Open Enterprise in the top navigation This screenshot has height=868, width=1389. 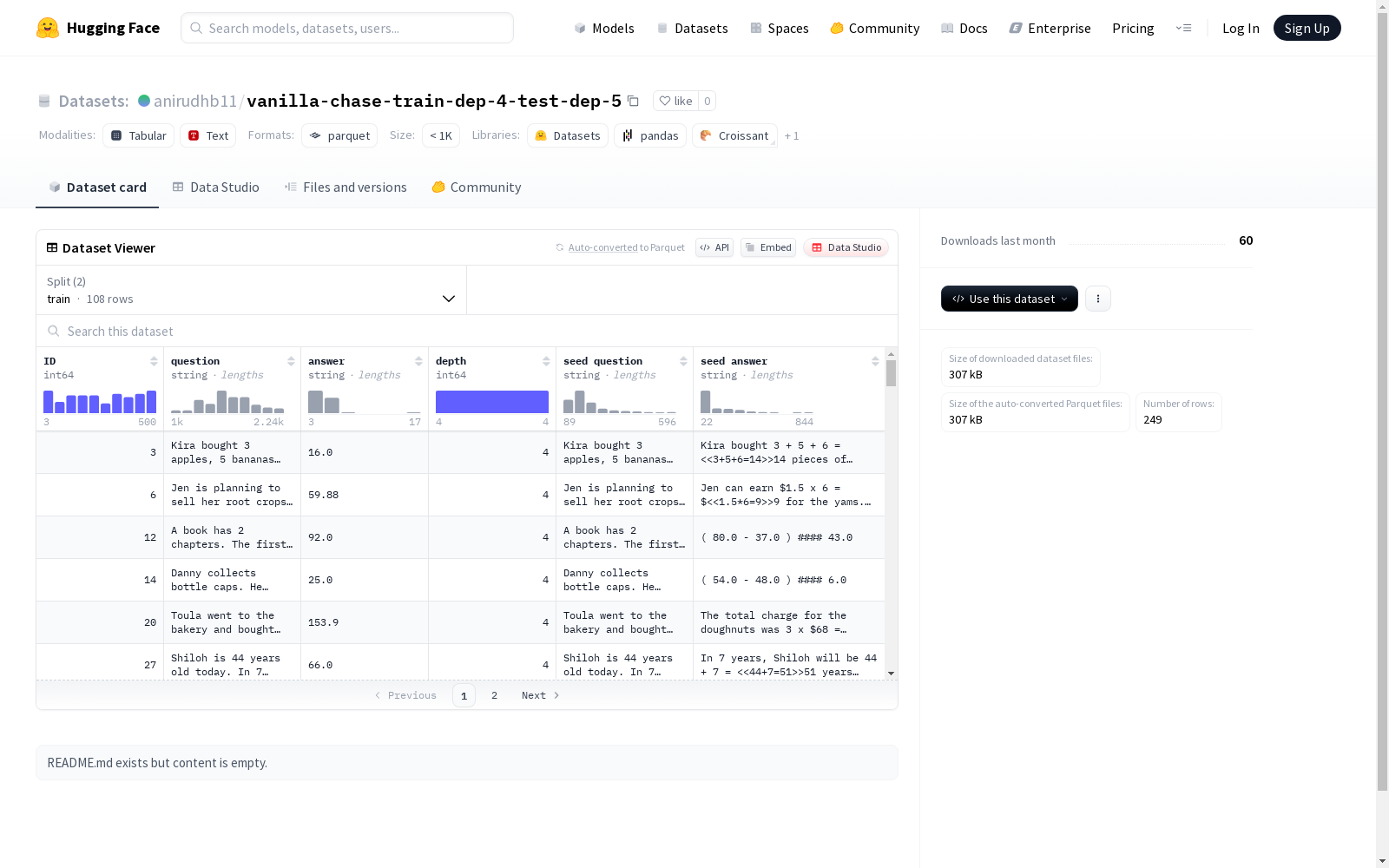coord(1050,28)
